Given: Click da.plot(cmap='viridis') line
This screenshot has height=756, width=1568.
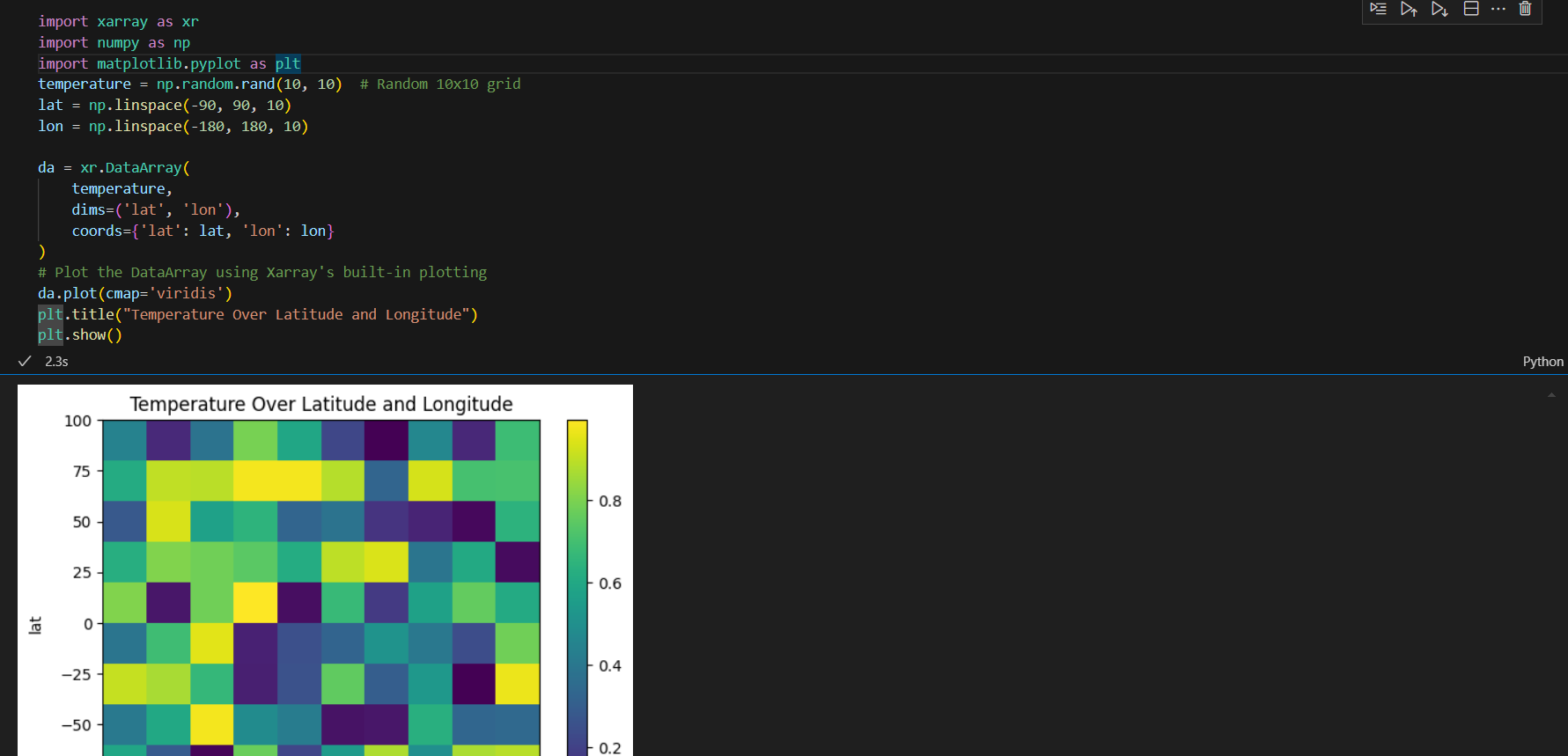Looking at the screenshot, I should pos(135,294).
